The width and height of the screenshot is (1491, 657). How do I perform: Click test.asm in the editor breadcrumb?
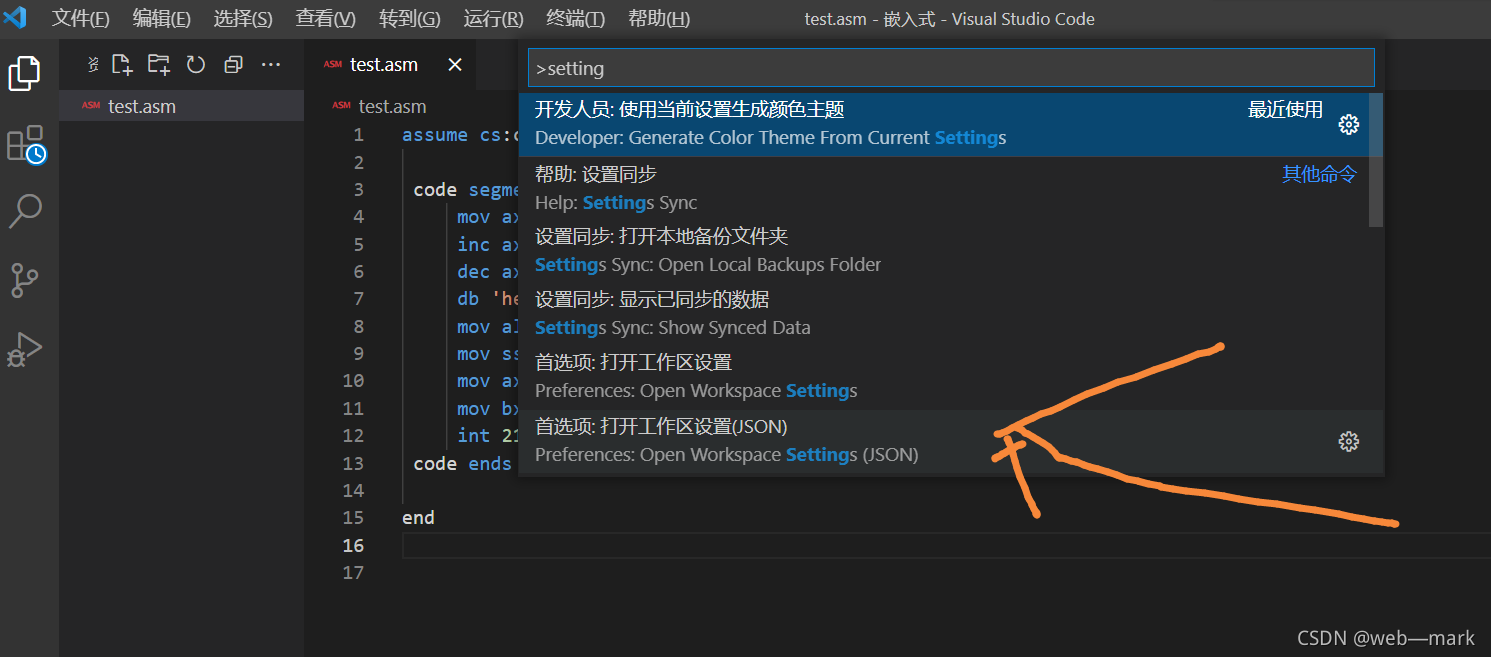392,106
